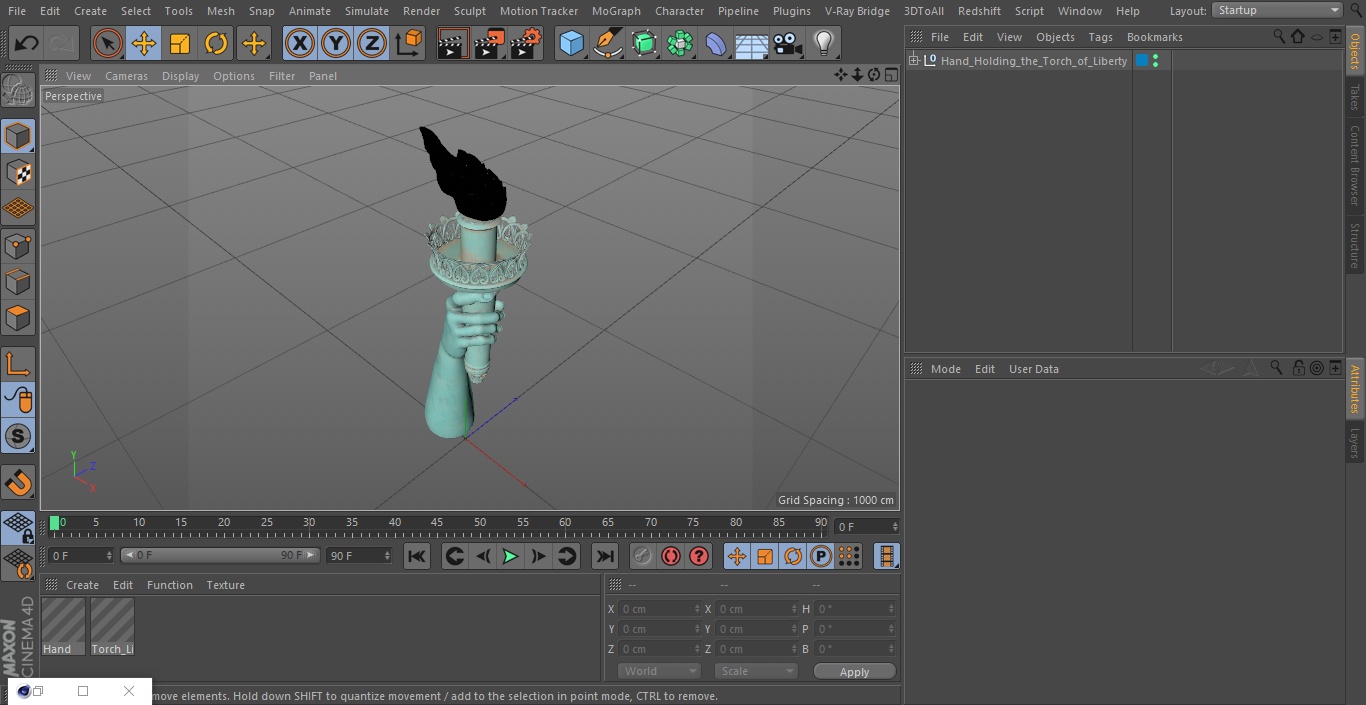Activate the Rotate tool

[x=216, y=43]
